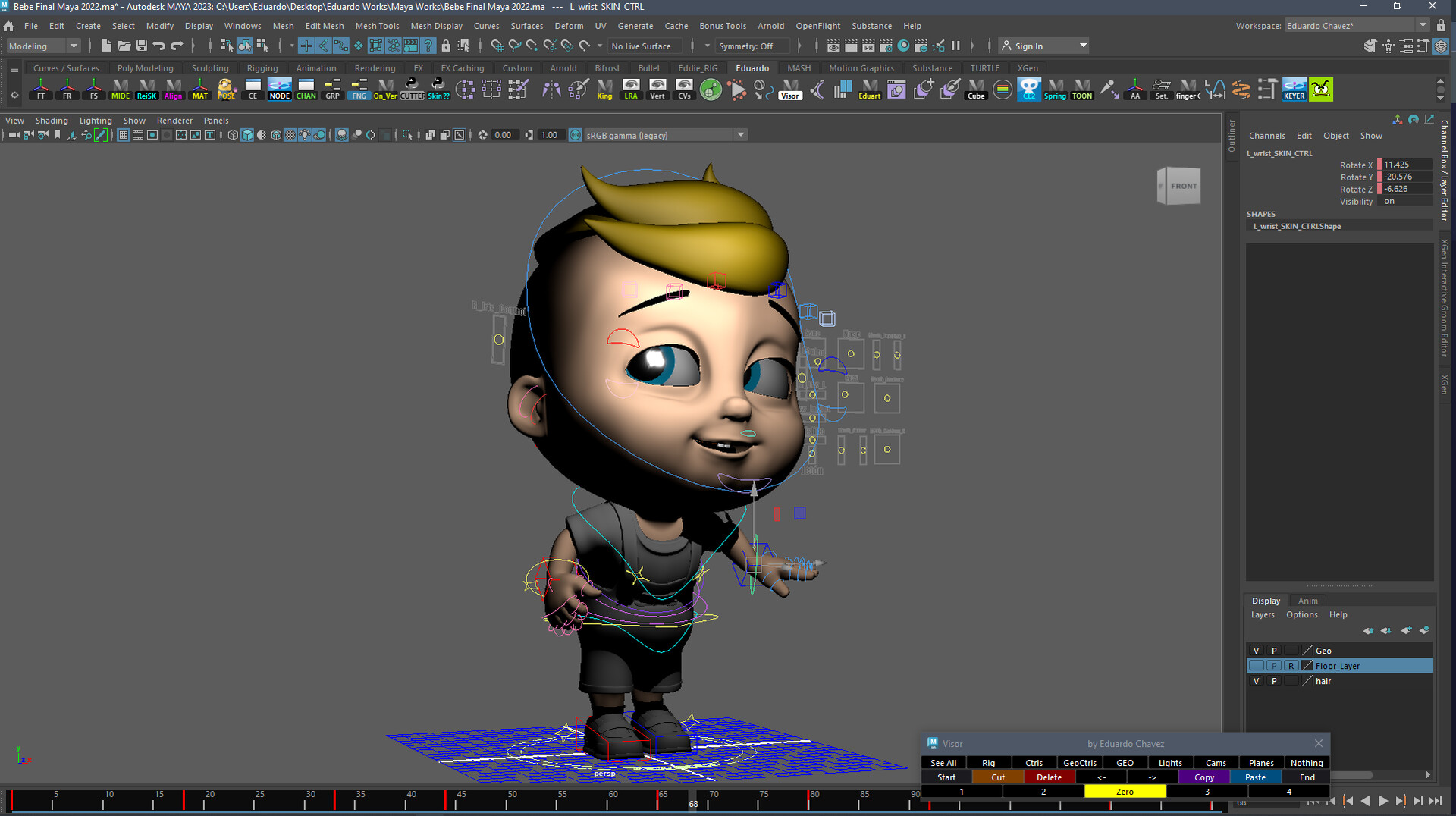
Task: Open the Visor shelf icon
Action: (789, 89)
